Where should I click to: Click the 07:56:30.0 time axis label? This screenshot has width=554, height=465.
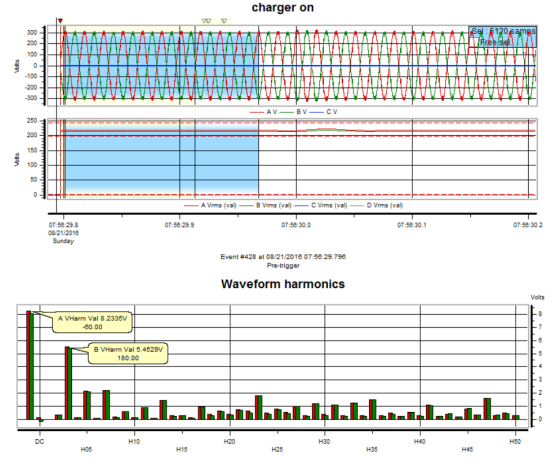[x=296, y=225]
